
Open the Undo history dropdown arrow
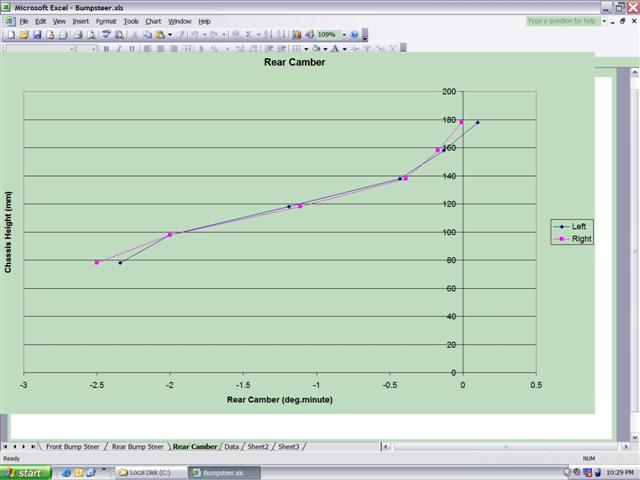point(204,35)
